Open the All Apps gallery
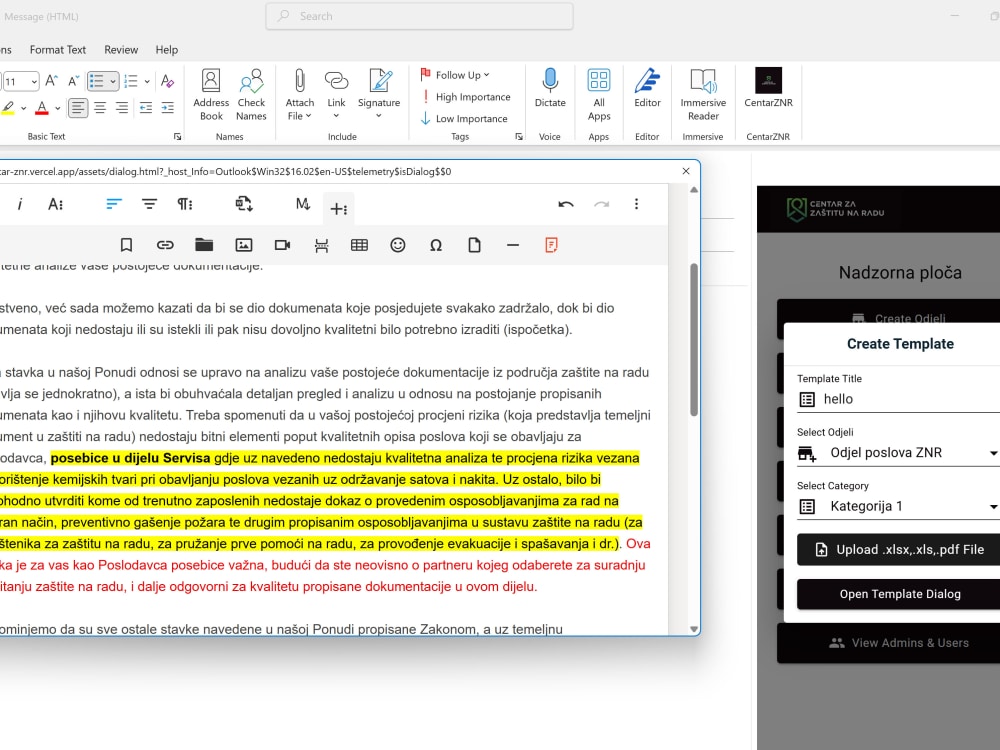1000x750 pixels. pyautogui.click(x=599, y=95)
